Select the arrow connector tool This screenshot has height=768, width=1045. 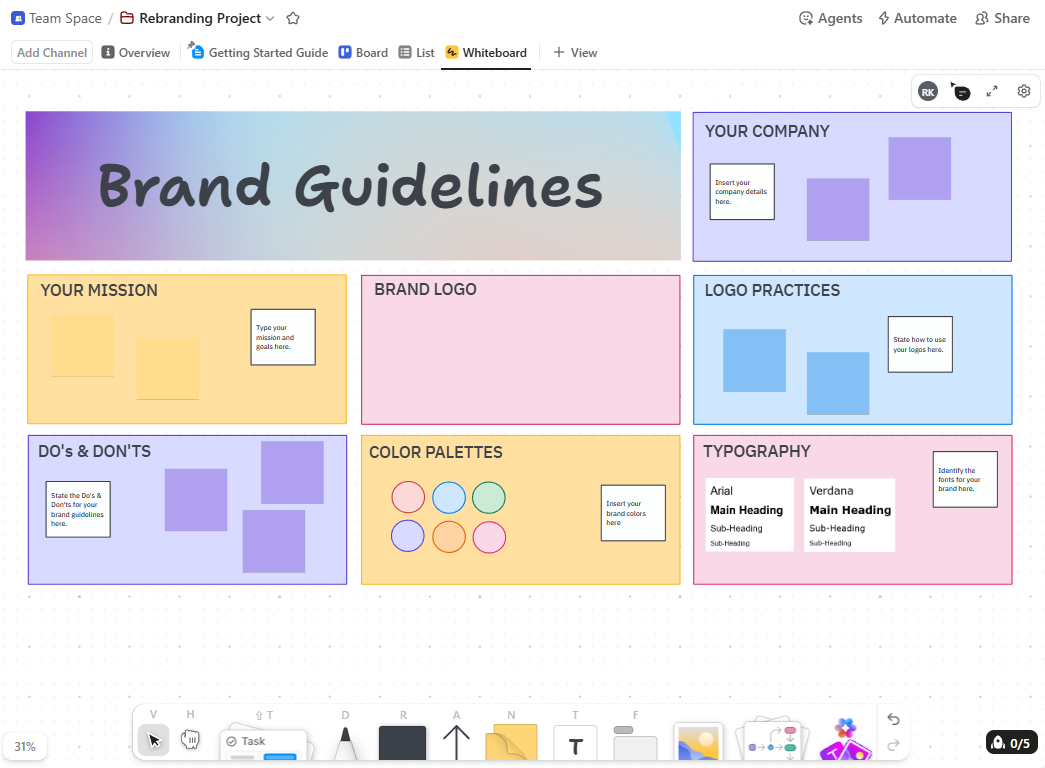click(x=456, y=742)
